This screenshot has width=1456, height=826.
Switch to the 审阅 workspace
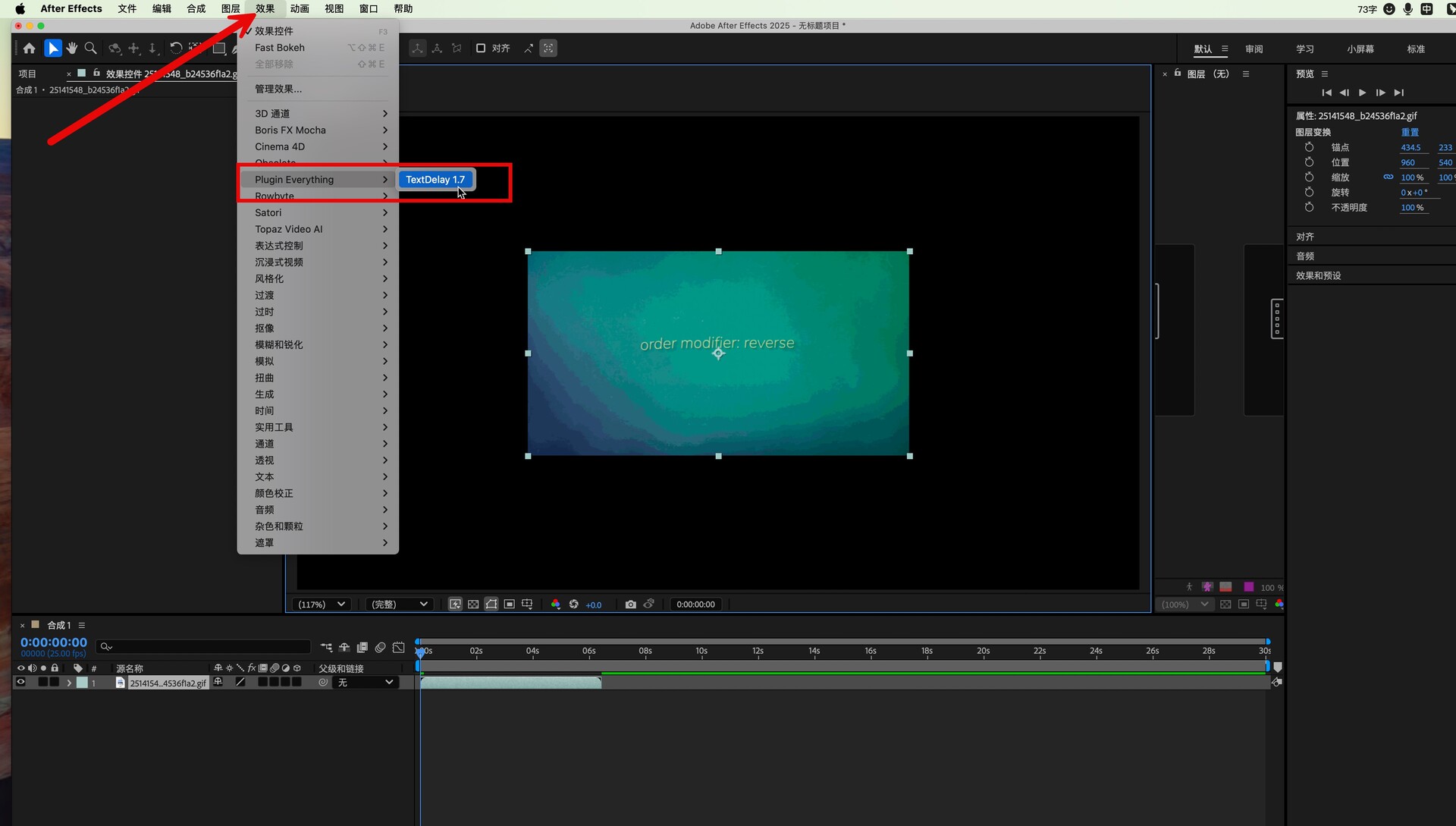click(x=1254, y=49)
